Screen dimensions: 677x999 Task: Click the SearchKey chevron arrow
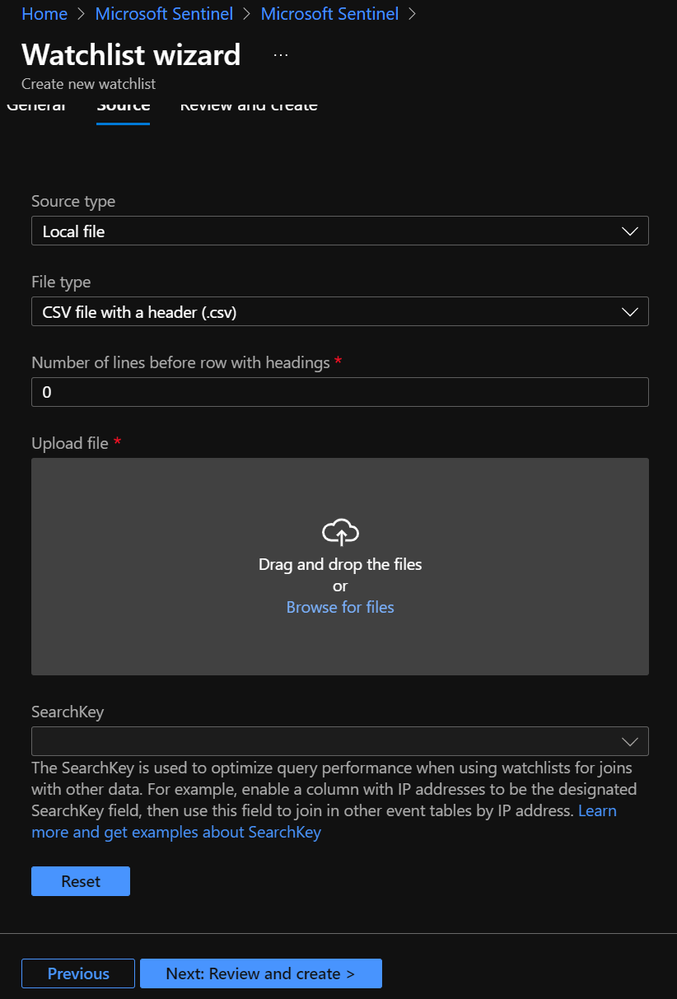point(629,741)
